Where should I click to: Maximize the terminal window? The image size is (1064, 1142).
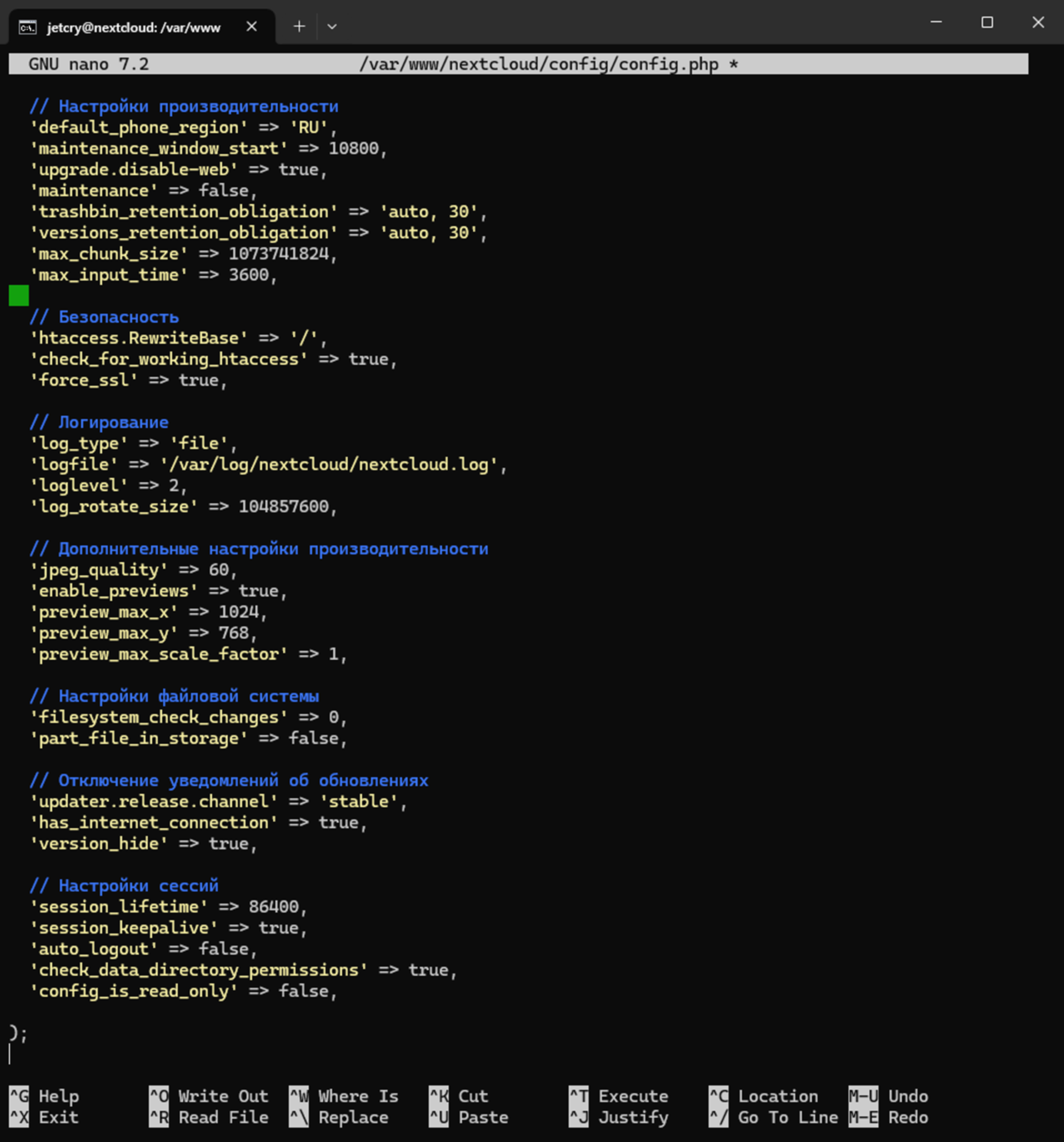click(987, 22)
